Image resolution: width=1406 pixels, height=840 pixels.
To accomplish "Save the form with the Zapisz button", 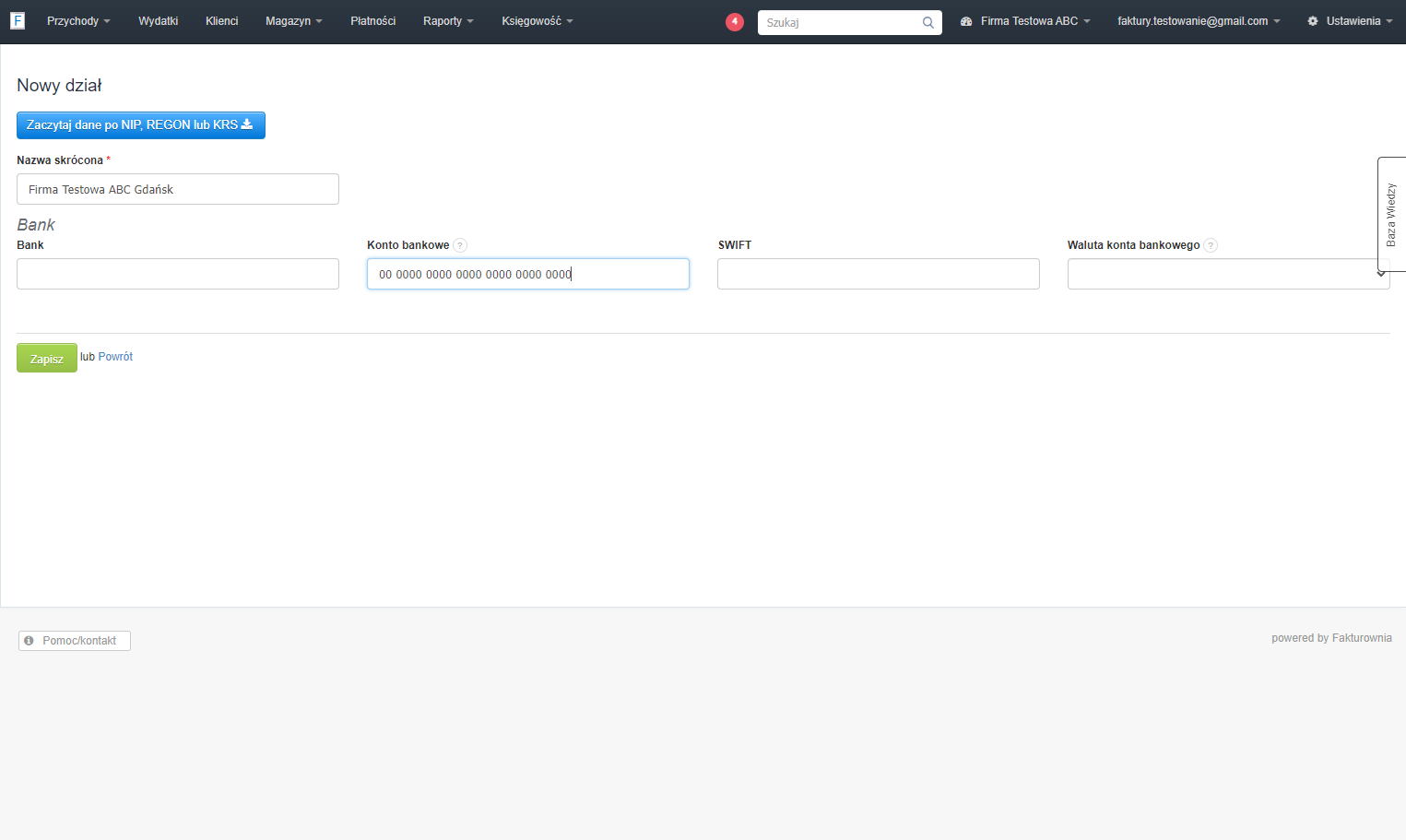I will tap(47, 358).
